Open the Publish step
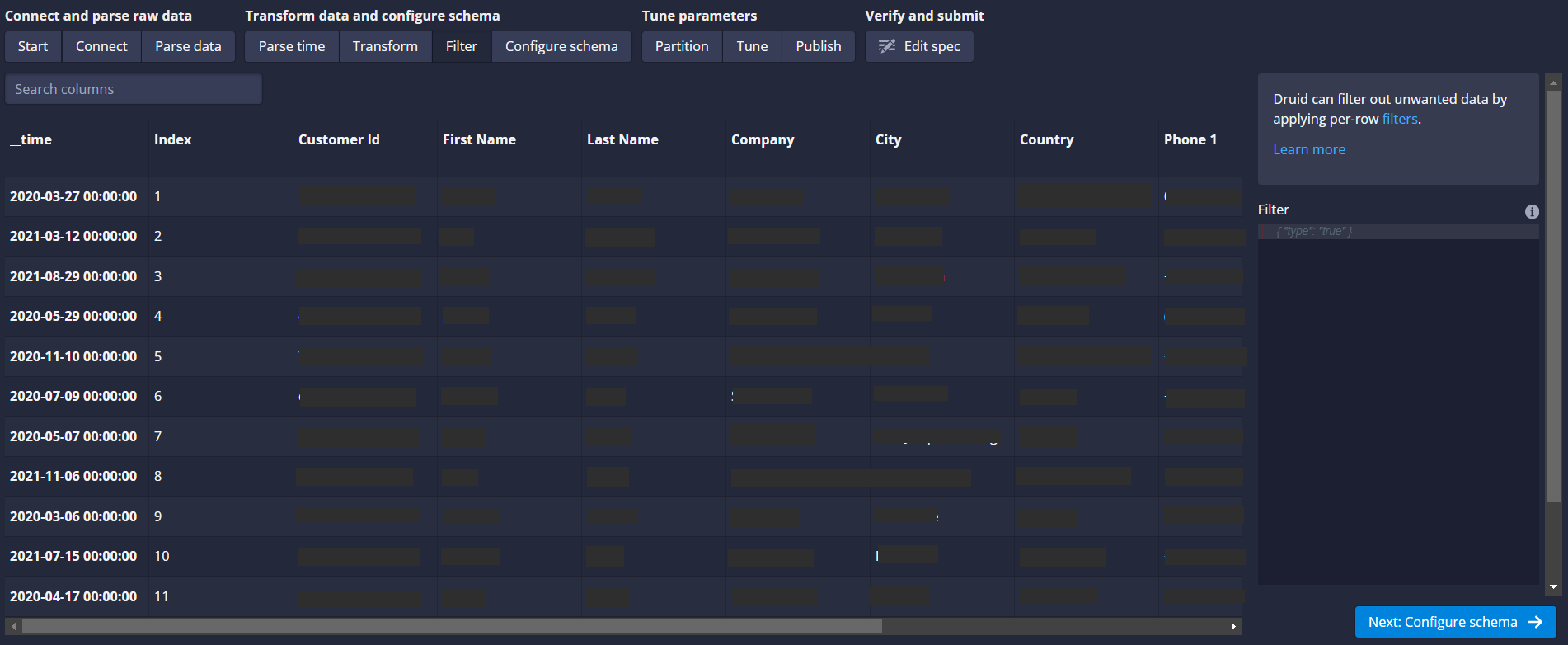The width and height of the screenshot is (1568, 645). tap(818, 46)
